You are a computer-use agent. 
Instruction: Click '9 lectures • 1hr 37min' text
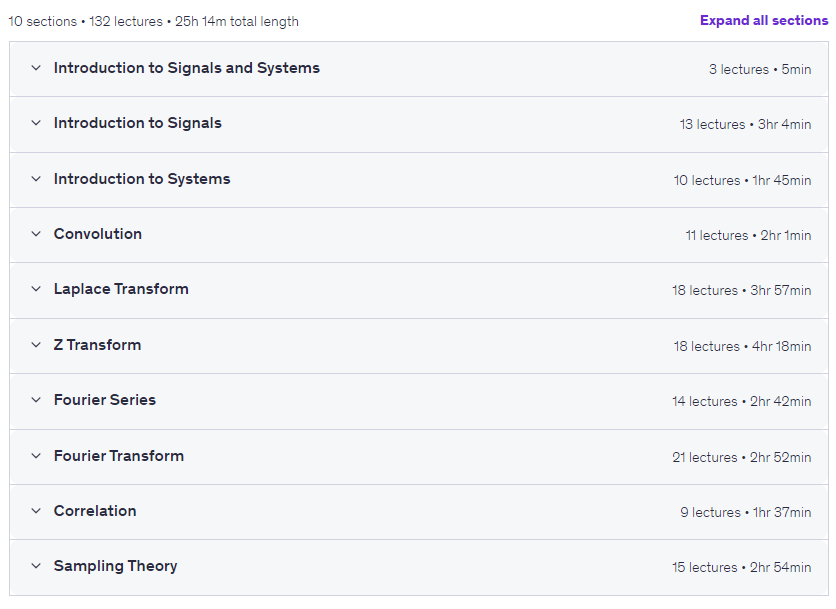745,512
